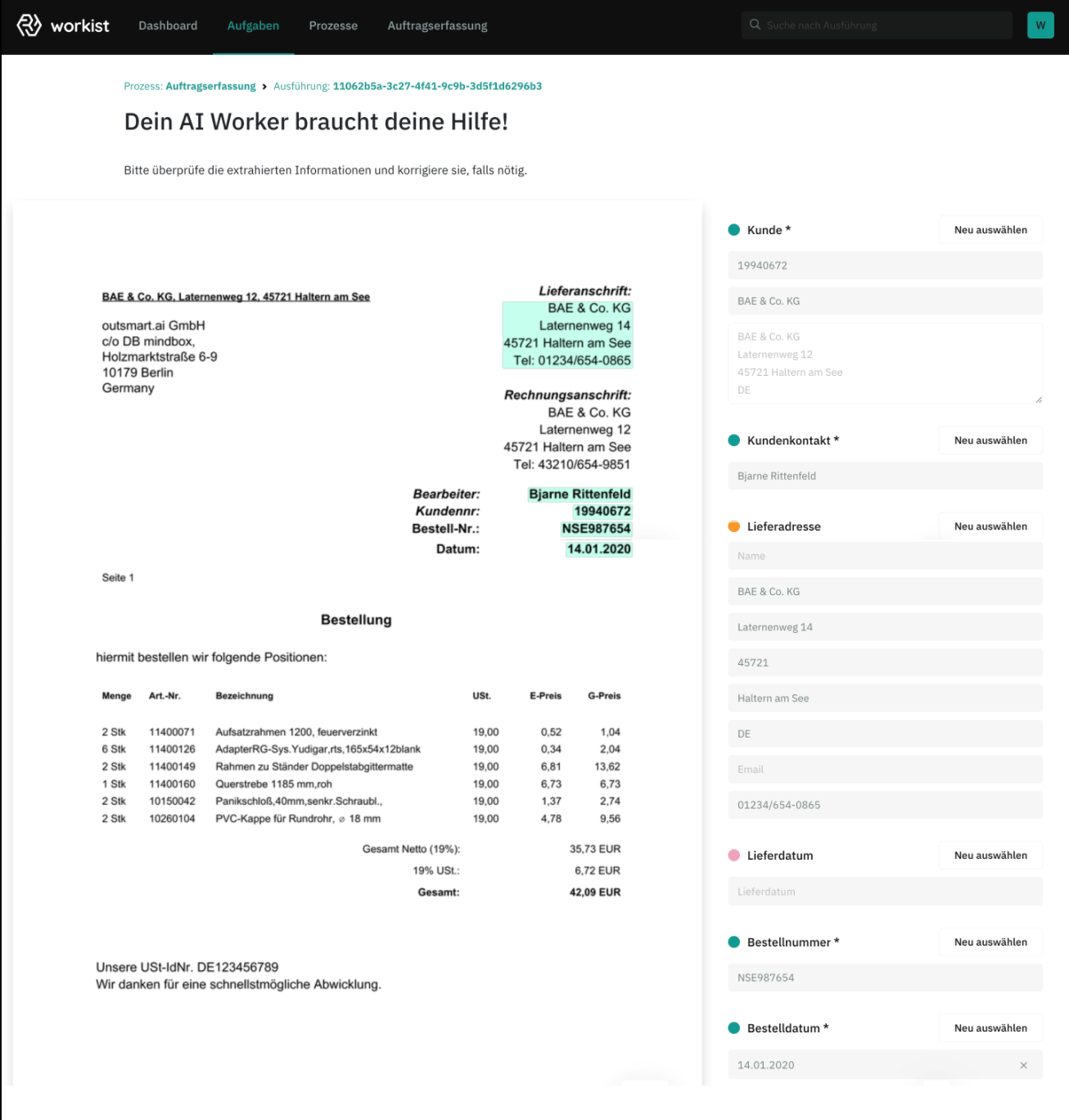Screen dimensions: 1069x1120
Task: Click Neu auswählen for Kundenkontakt
Action: click(x=990, y=440)
